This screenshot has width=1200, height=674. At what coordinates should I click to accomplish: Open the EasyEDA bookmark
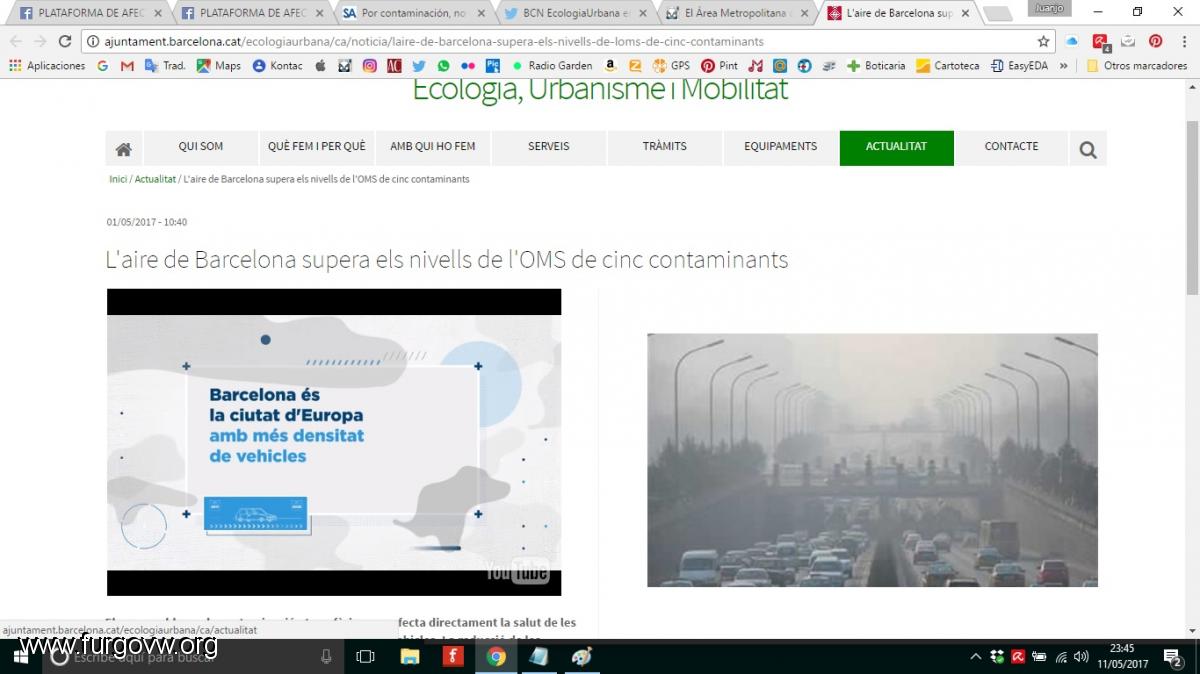click(x=1019, y=66)
